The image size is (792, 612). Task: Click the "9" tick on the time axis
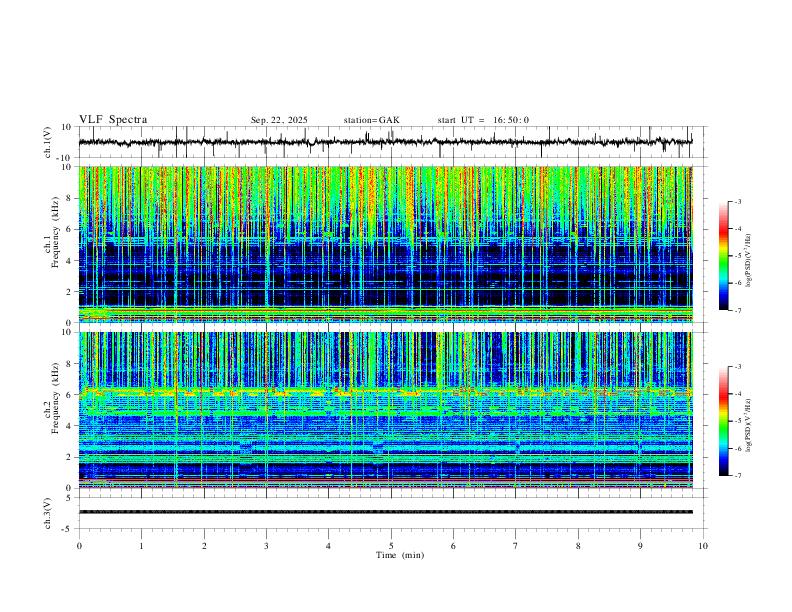click(640, 546)
